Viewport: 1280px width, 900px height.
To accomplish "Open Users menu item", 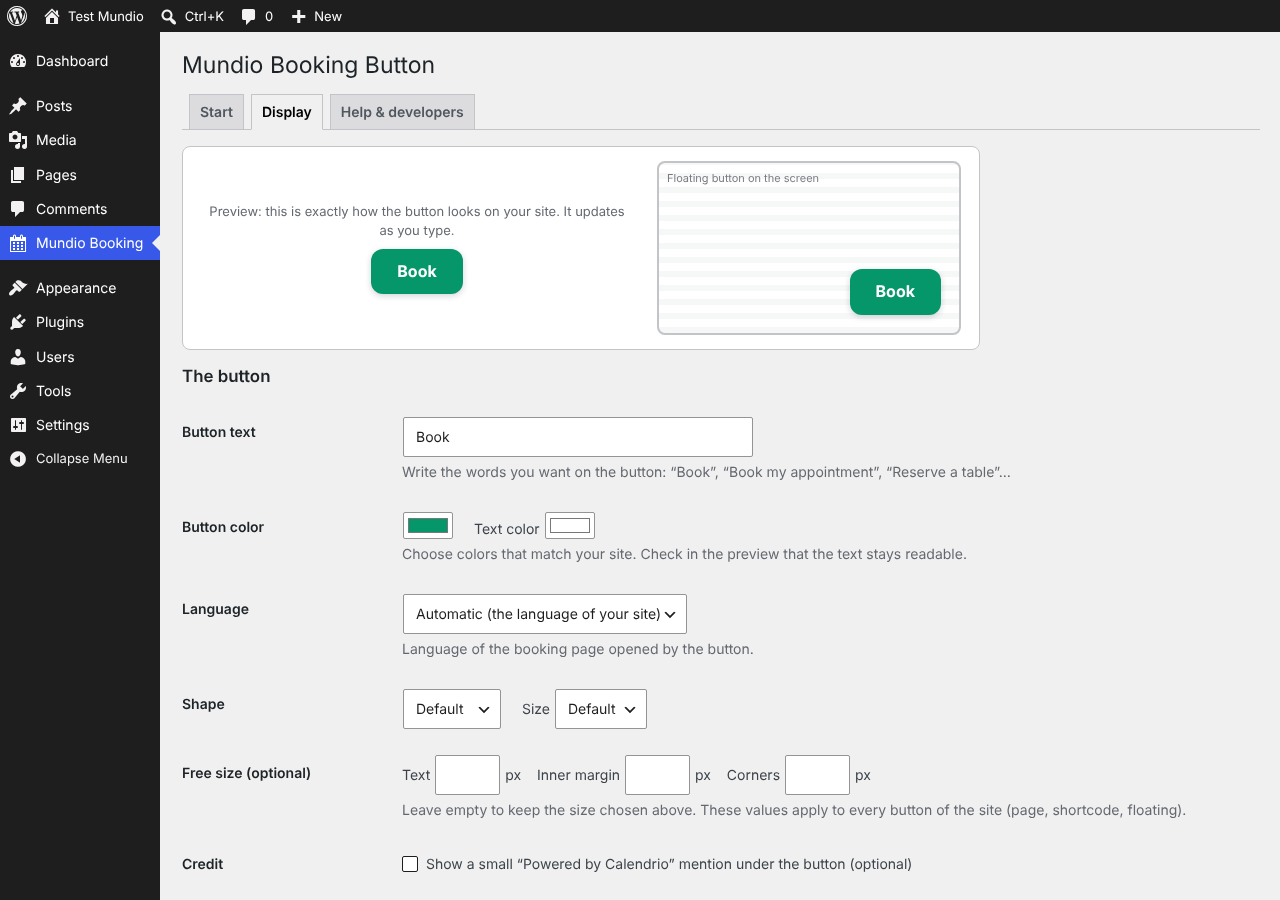I will pos(80,357).
